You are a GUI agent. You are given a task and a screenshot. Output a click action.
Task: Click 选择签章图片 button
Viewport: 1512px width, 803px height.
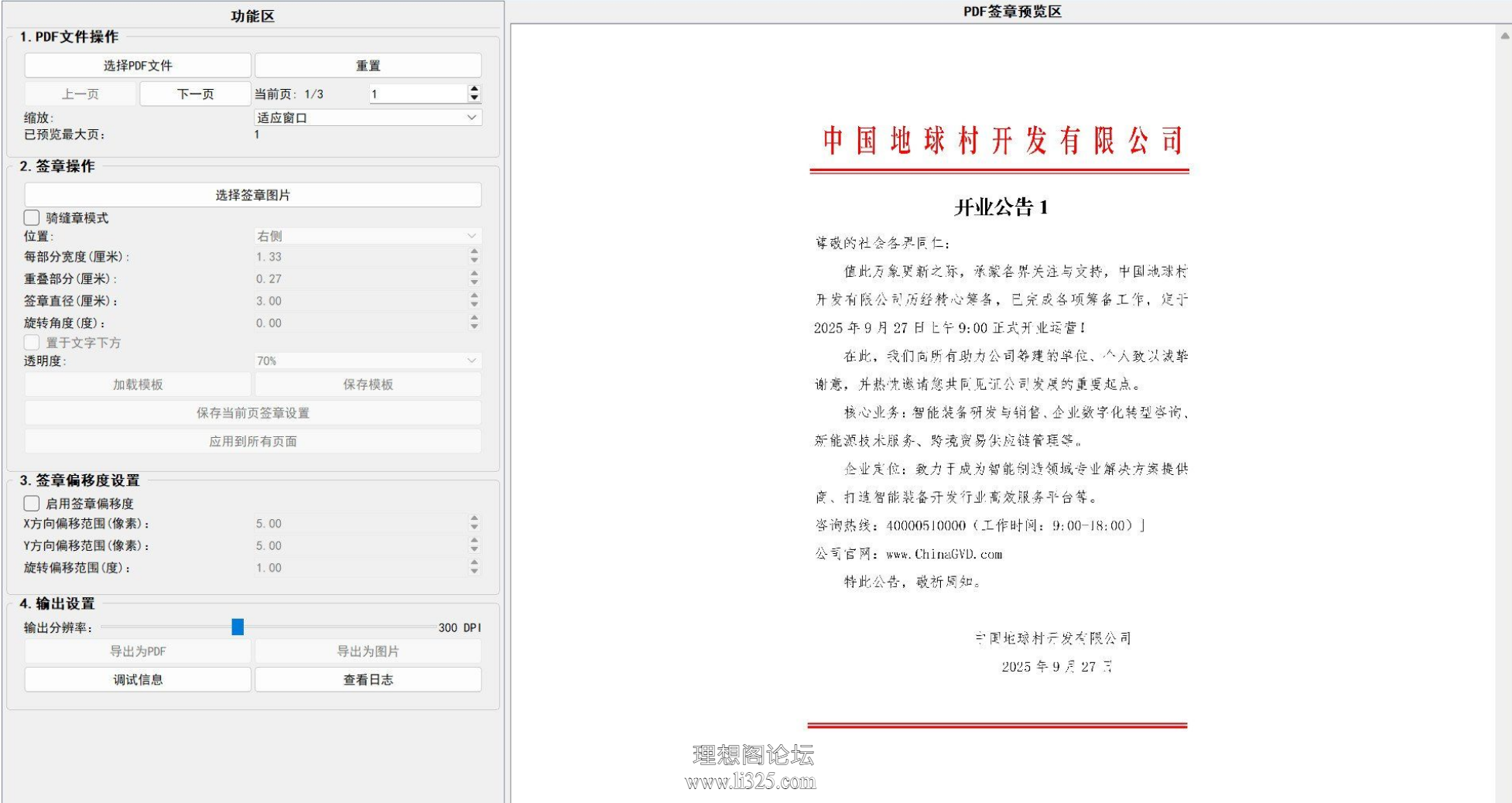pos(253,195)
